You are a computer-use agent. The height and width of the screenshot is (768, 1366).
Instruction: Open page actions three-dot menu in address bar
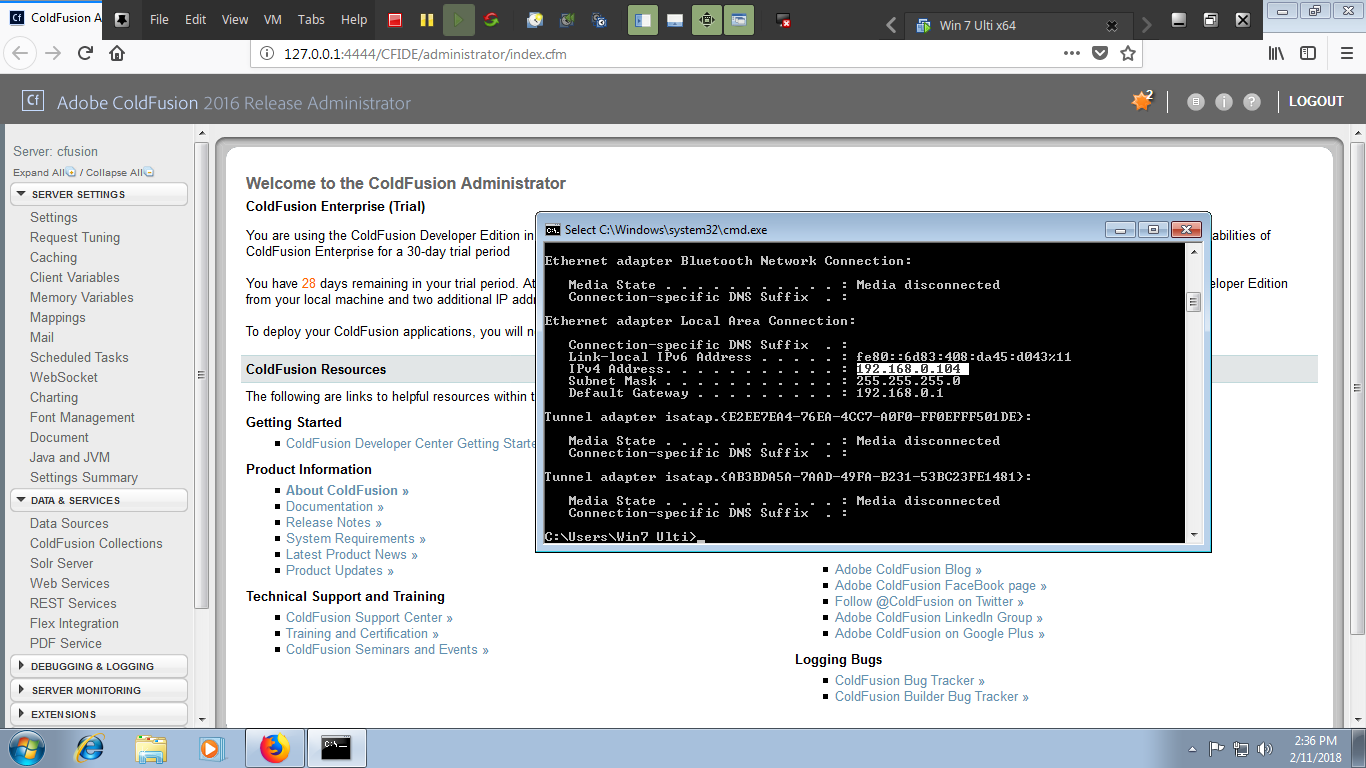point(1072,53)
